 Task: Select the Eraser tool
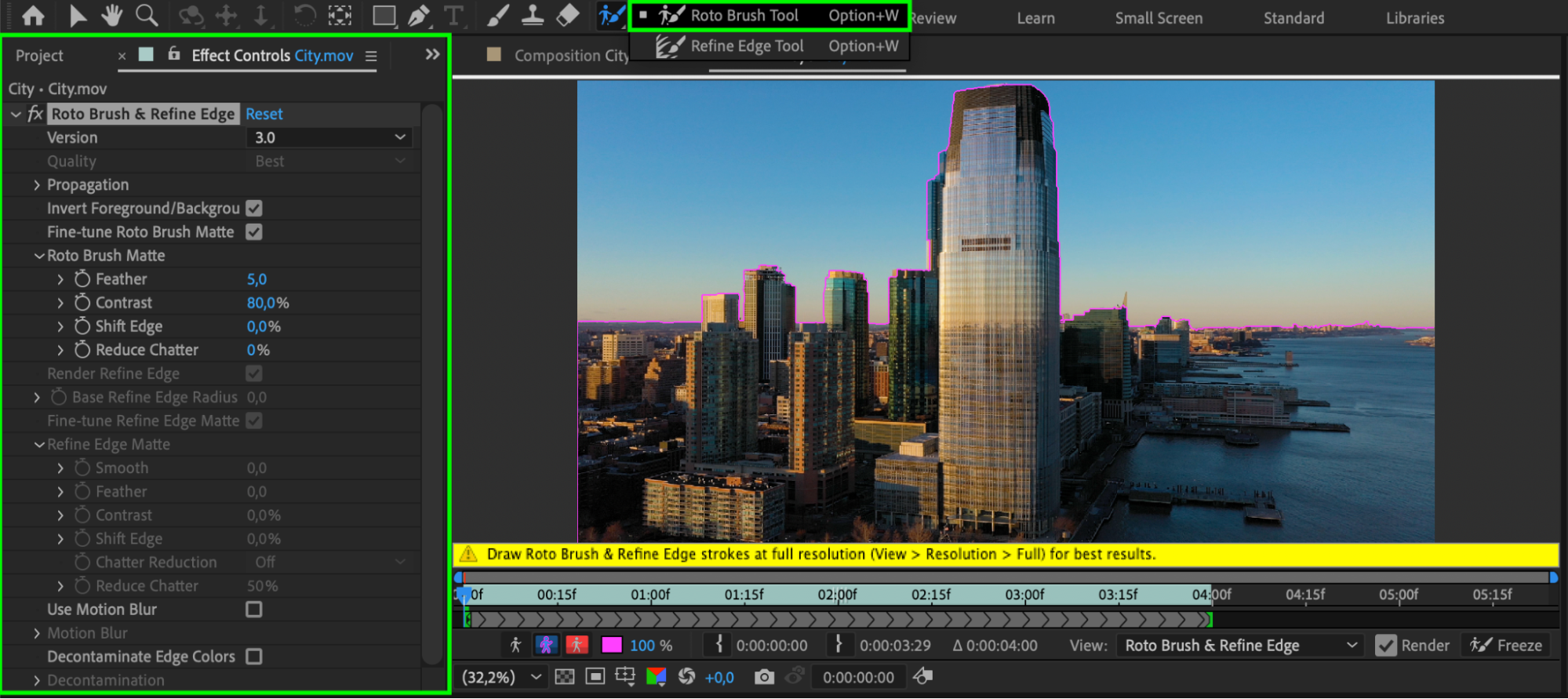click(x=568, y=16)
